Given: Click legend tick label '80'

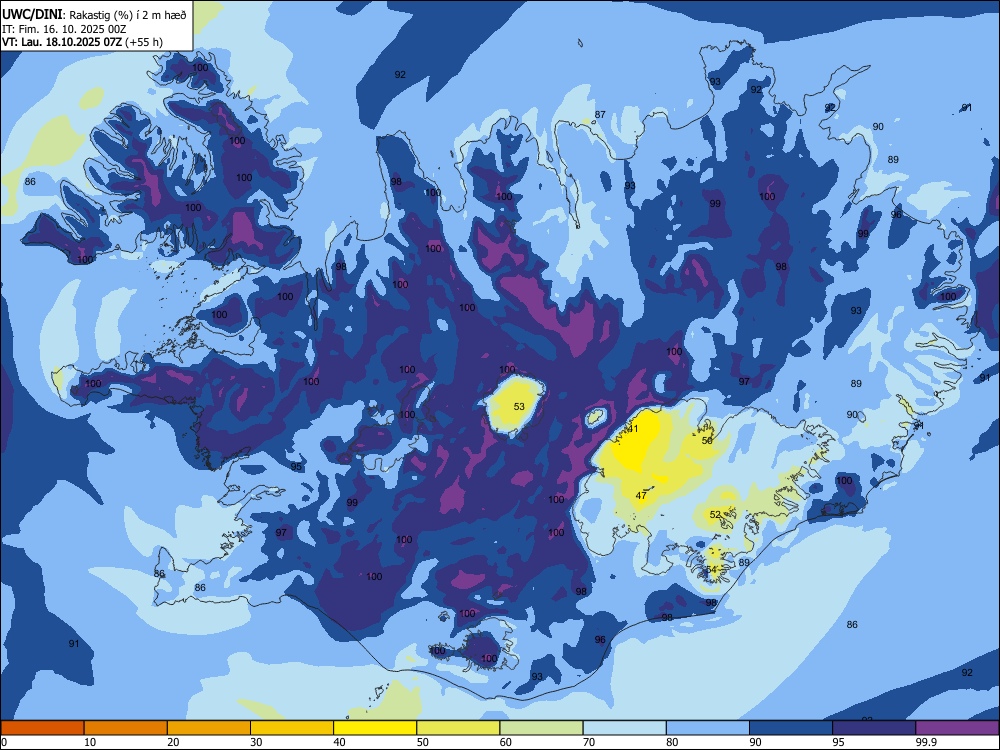Looking at the screenshot, I should click(x=672, y=742).
